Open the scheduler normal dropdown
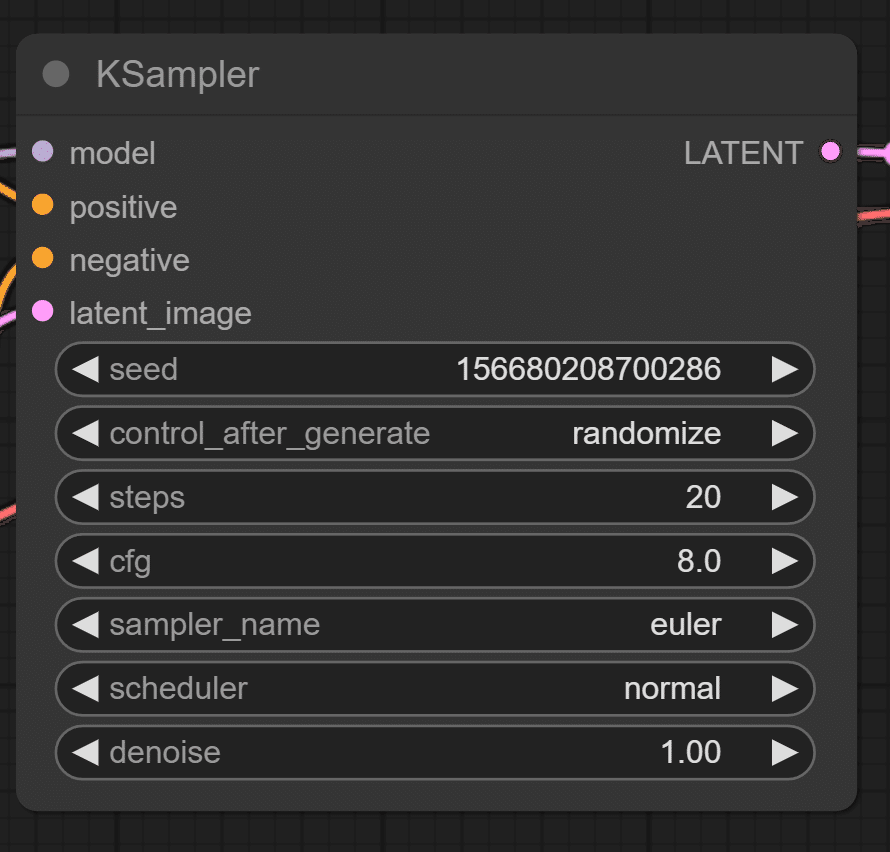Image resolution: width=890 pixels, height=852 pixels. tap(435, 689)
